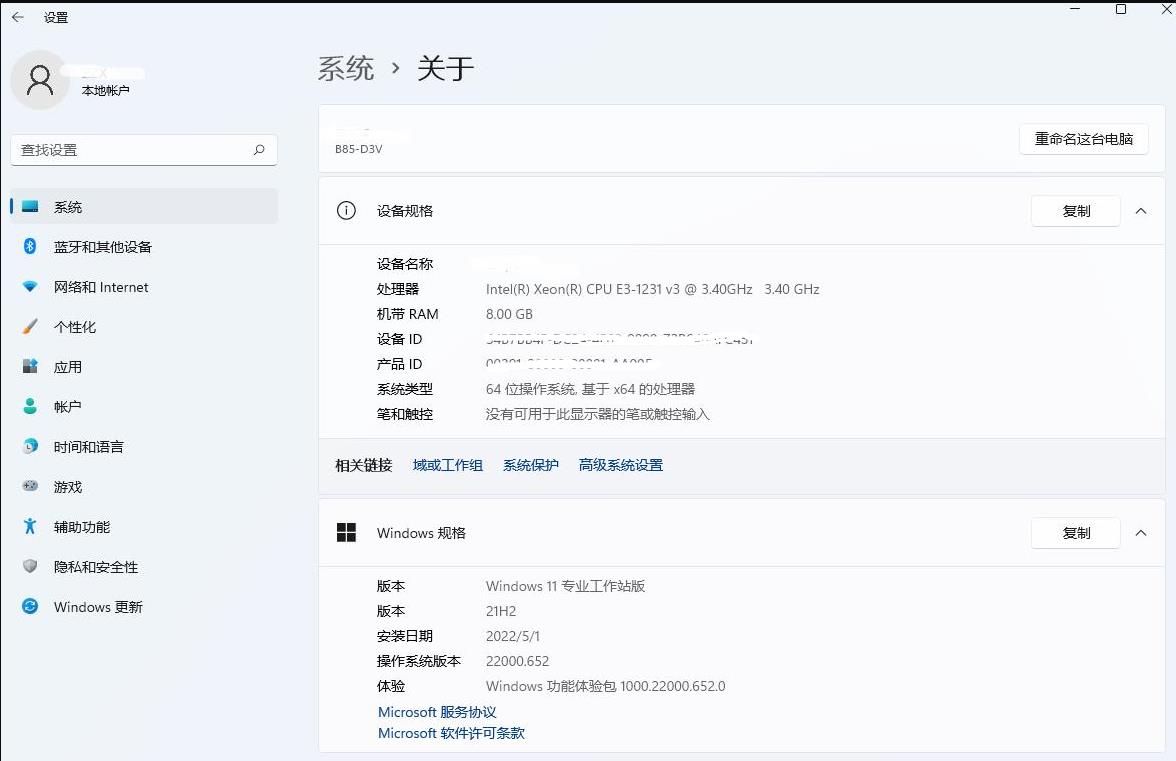Collapse the 设备规格 section chevron
The width and height of the screenshot is (1176, 761).
1141,211
